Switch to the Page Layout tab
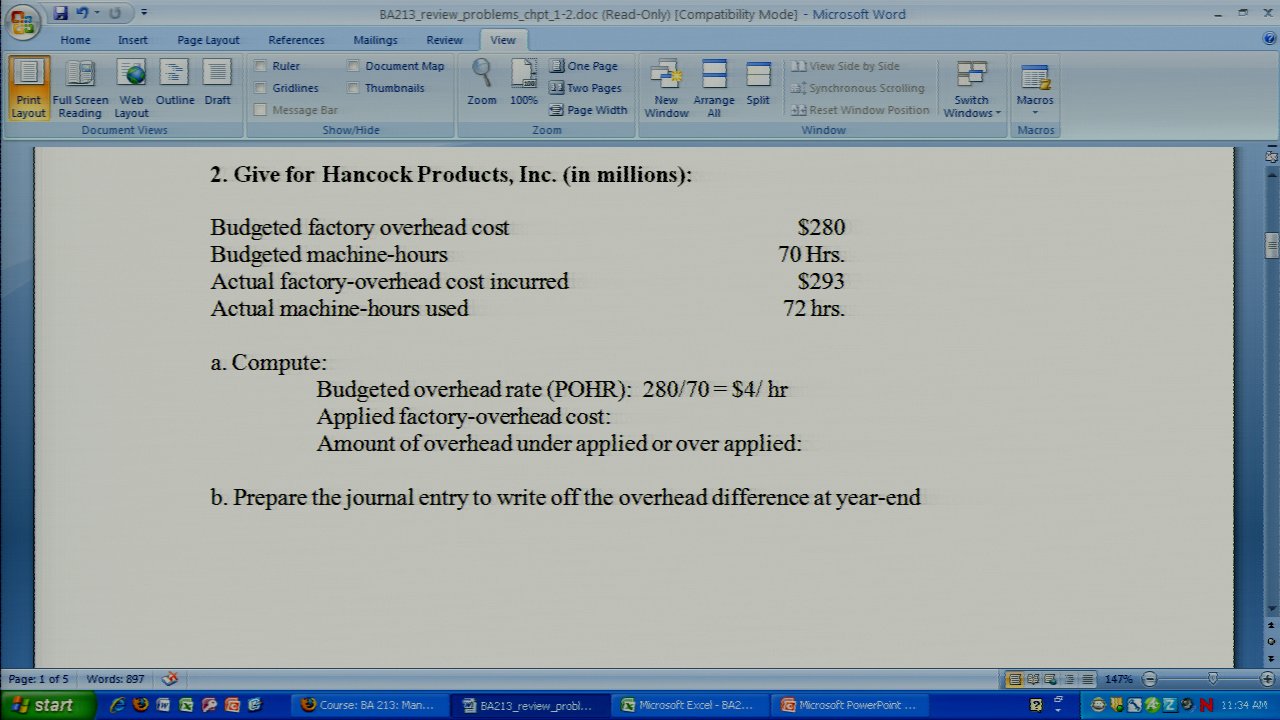Screen dimensions: 1280x720 pos(208,40)
